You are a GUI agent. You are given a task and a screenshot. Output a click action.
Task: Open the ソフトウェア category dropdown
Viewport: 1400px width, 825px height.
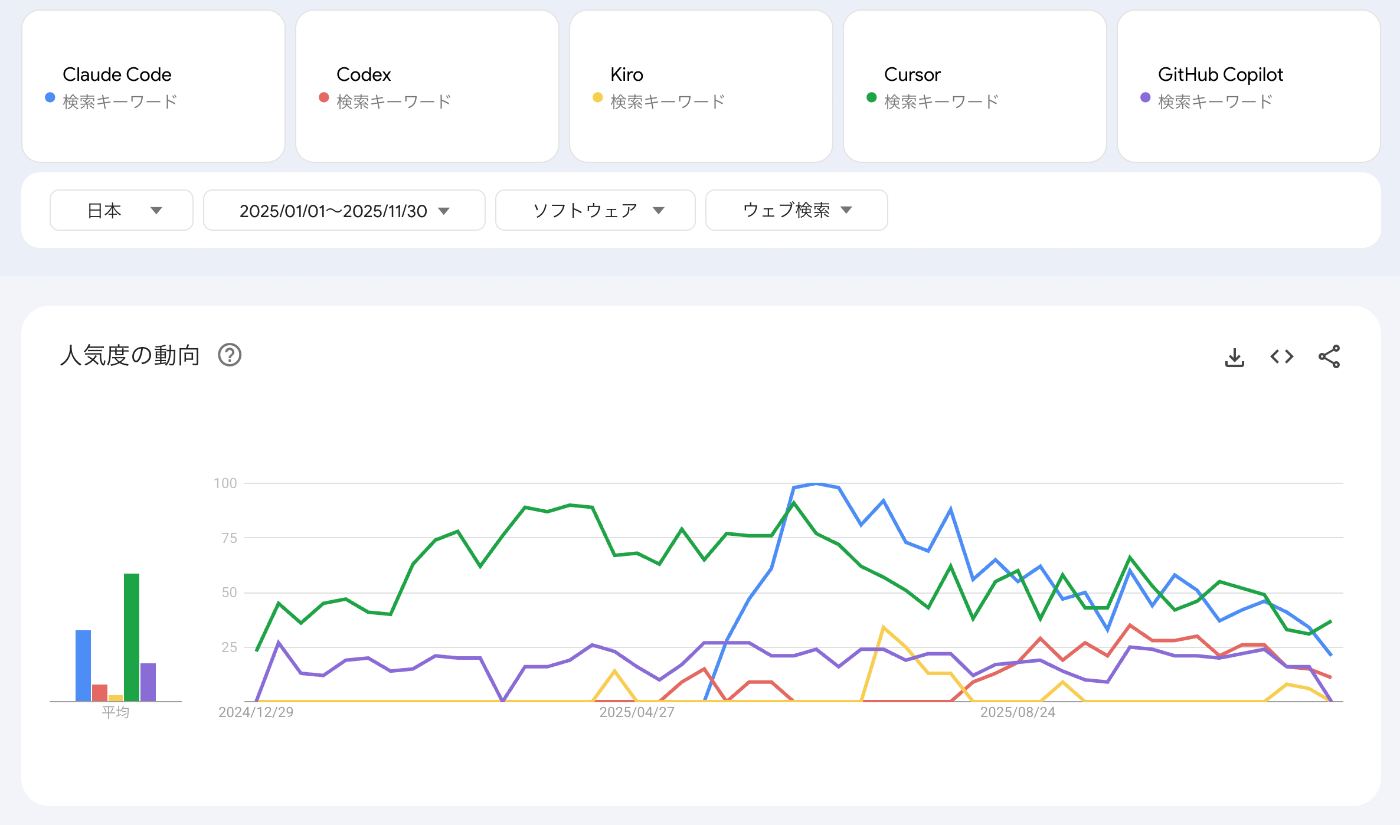coord(595,210)
